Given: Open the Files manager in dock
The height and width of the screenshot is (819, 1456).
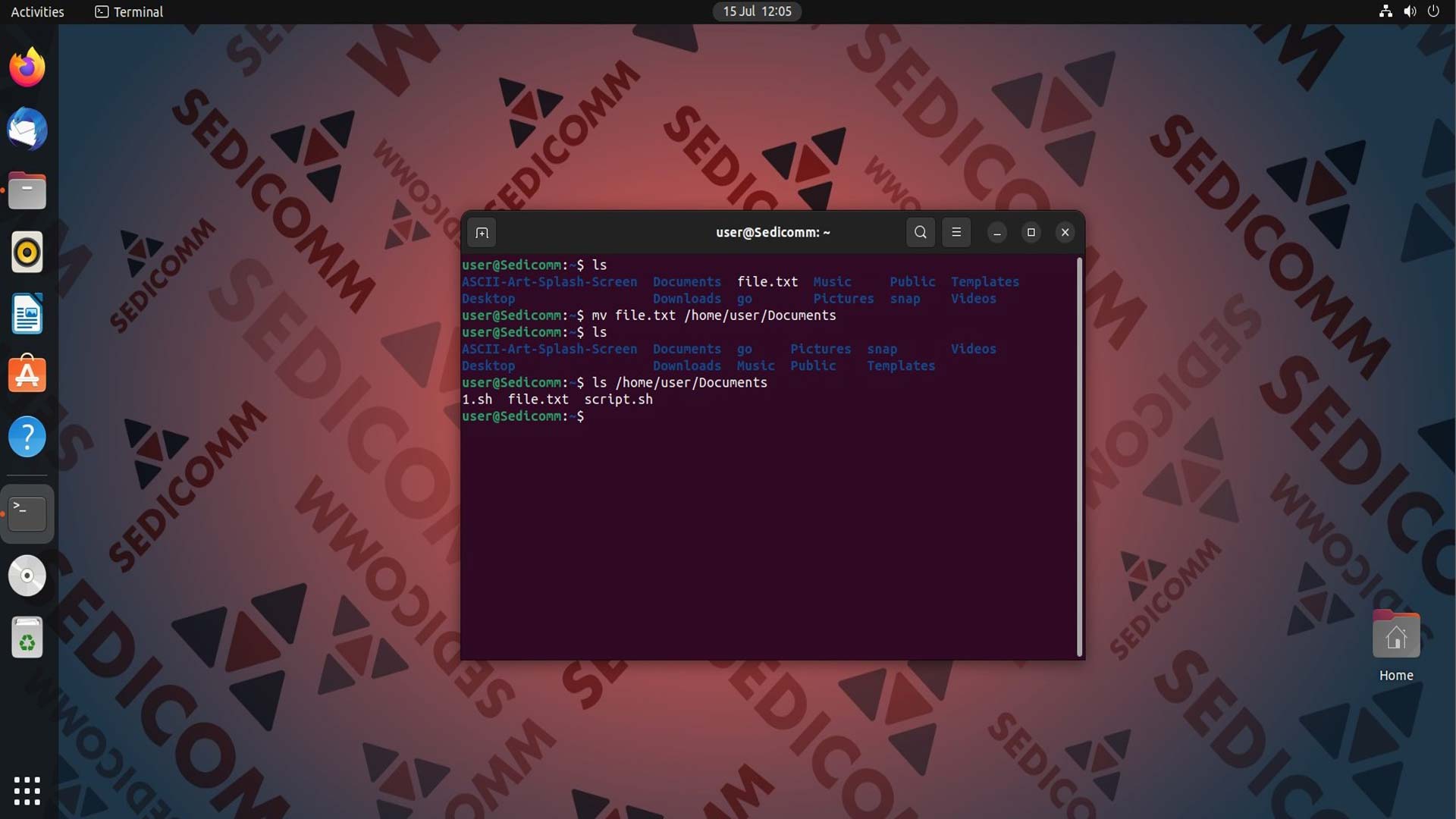Looking at the screenshot, I should pos(27,190).
